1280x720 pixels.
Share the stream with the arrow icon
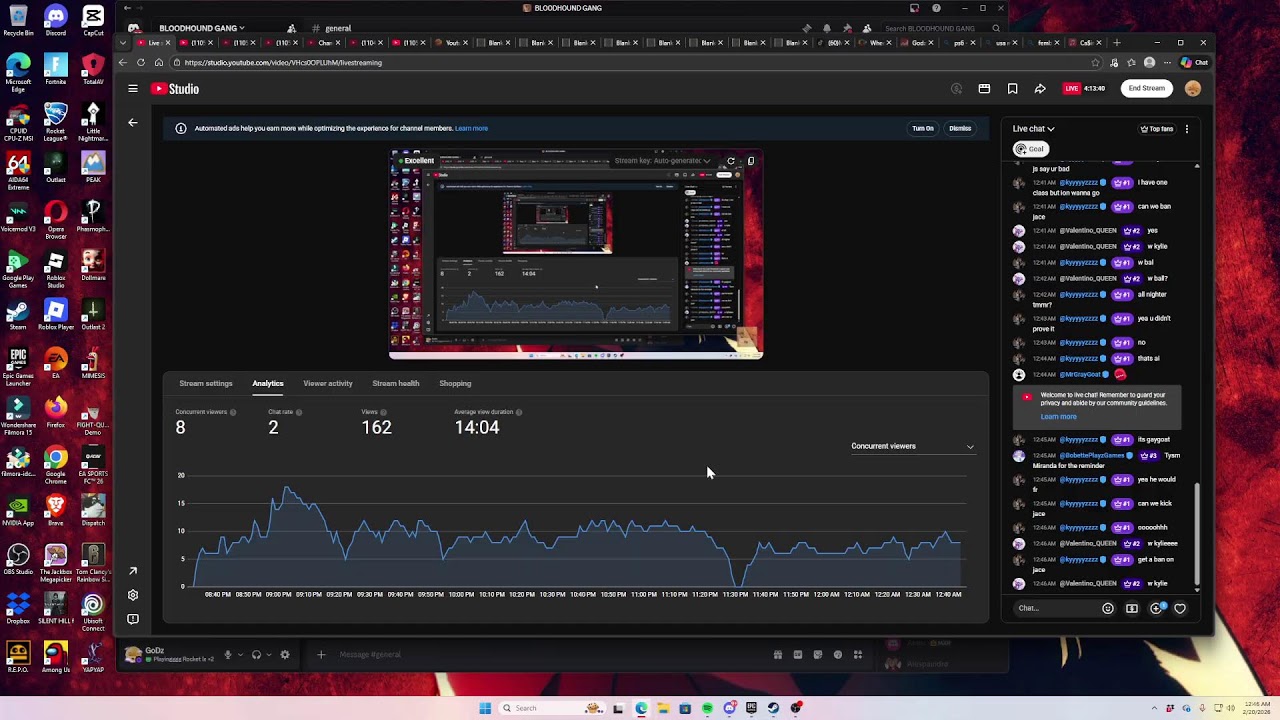pyautogui.click(x=1040, y=89)
